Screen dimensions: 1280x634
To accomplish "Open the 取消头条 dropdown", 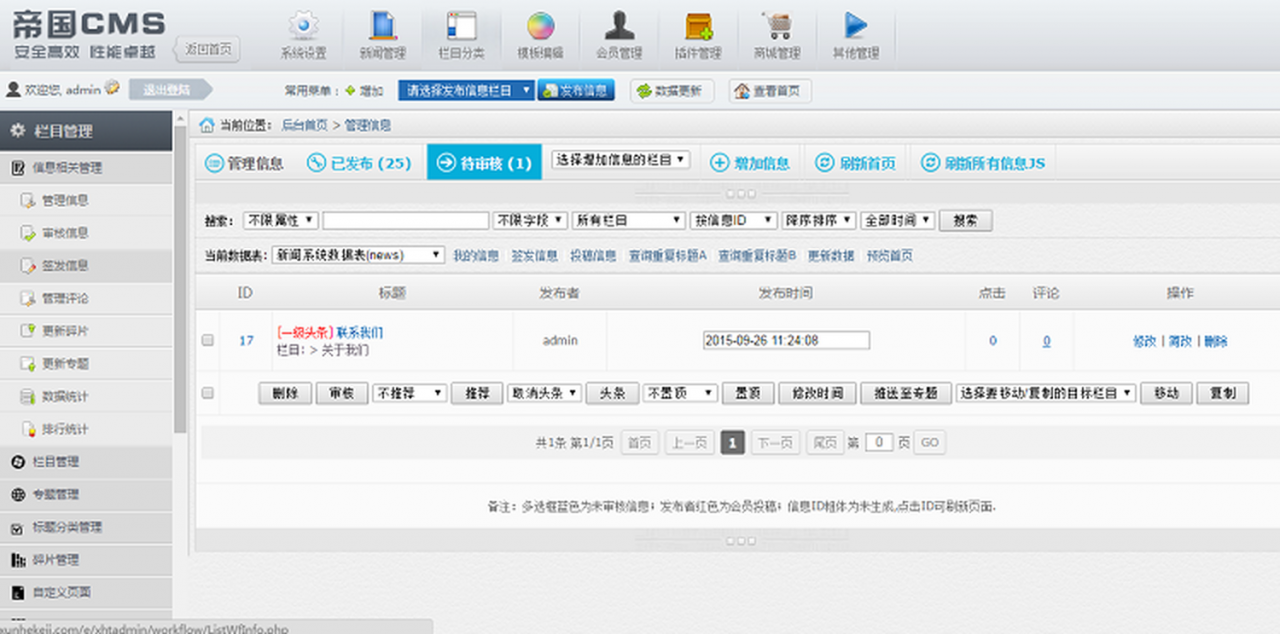I will coord(544,393).
